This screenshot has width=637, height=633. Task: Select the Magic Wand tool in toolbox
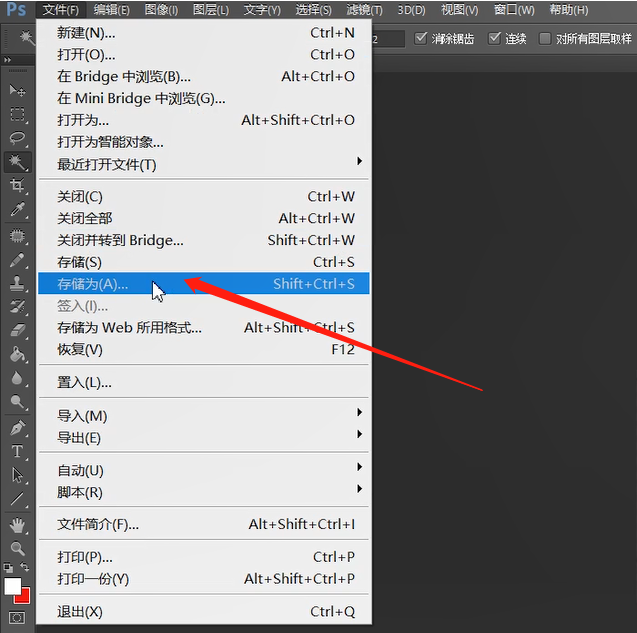pos(17,162)
